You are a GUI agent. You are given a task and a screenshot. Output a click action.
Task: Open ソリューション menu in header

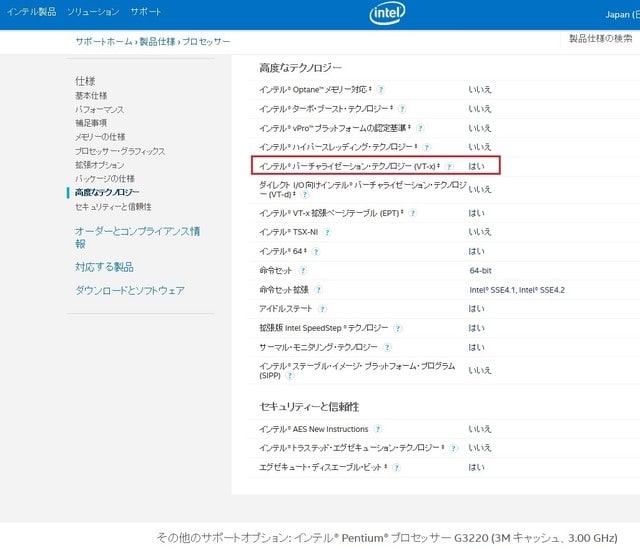pyautogui.click(x=93, y=12)
